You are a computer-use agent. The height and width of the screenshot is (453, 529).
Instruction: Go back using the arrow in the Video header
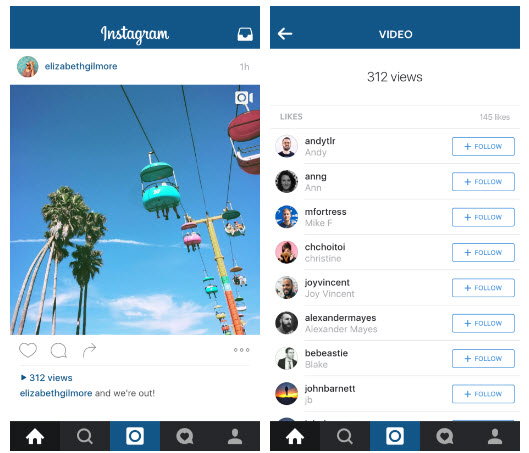[285, 34]
